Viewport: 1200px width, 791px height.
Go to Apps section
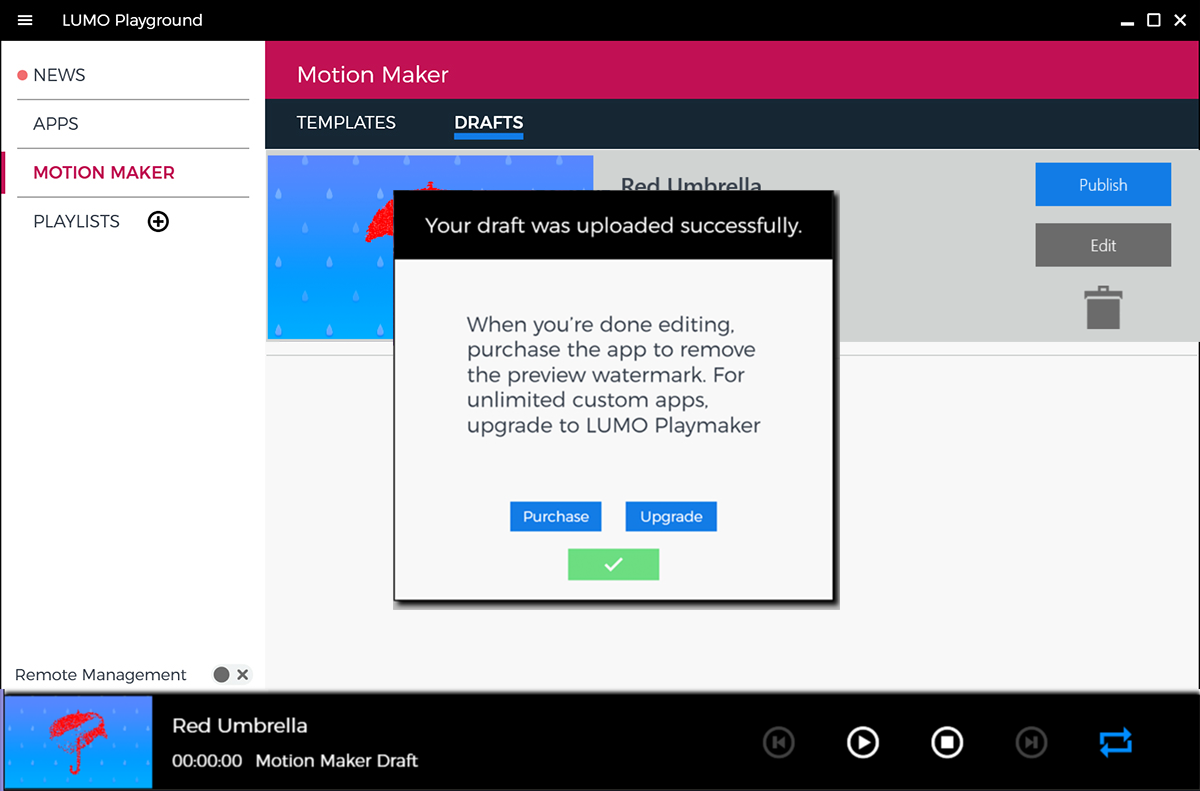coord(56,124)
